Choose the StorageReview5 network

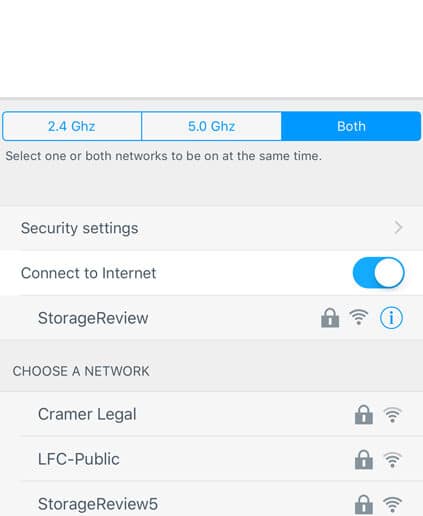pyautogui.click(x=211, y=500)
